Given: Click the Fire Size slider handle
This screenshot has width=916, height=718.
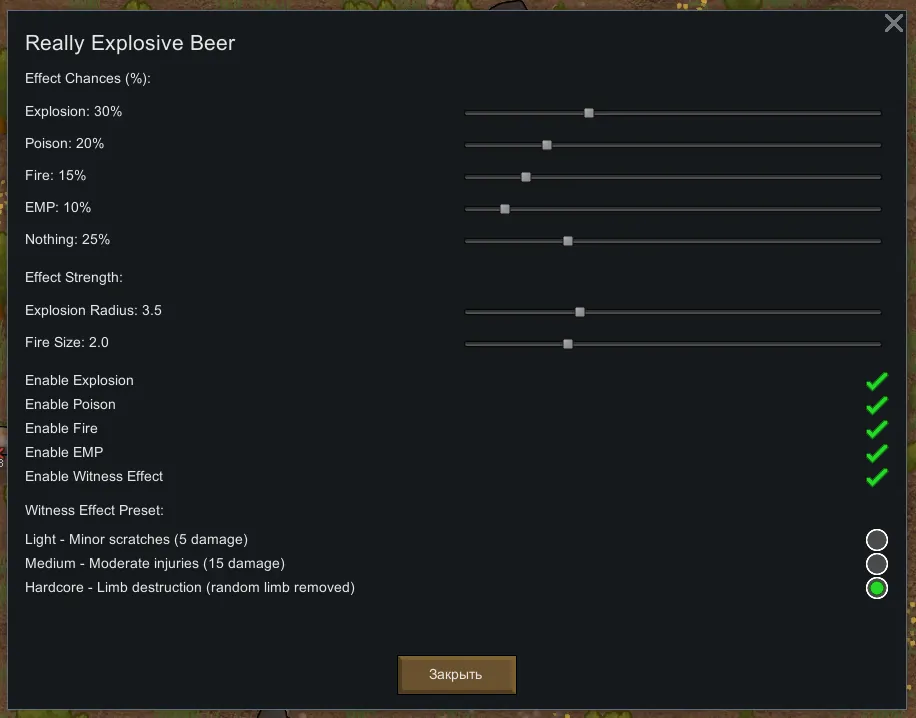Looking at the screenshot, I should [568, 344].
